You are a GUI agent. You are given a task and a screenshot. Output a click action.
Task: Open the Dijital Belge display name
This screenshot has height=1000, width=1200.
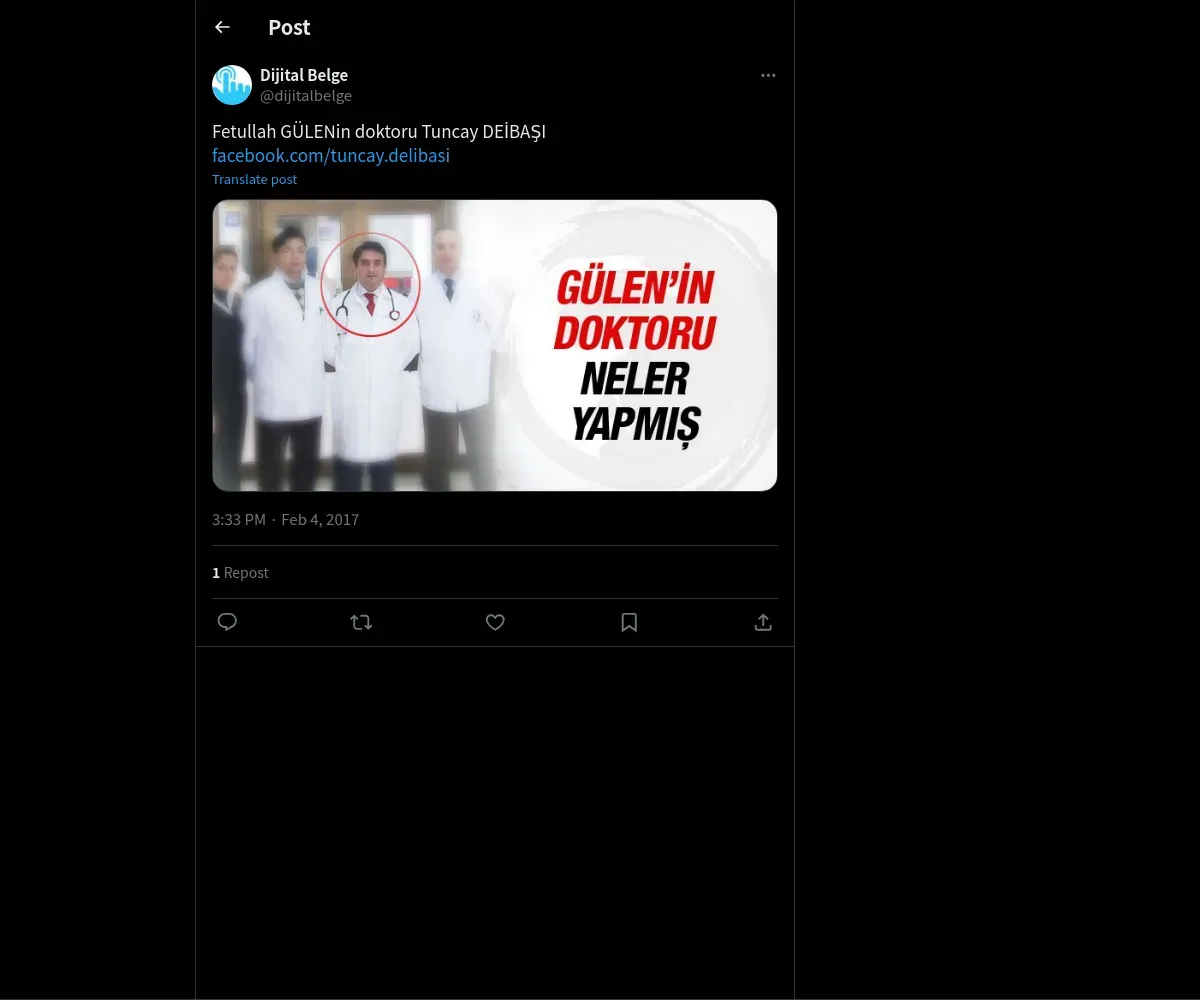[x=304, y=75]
